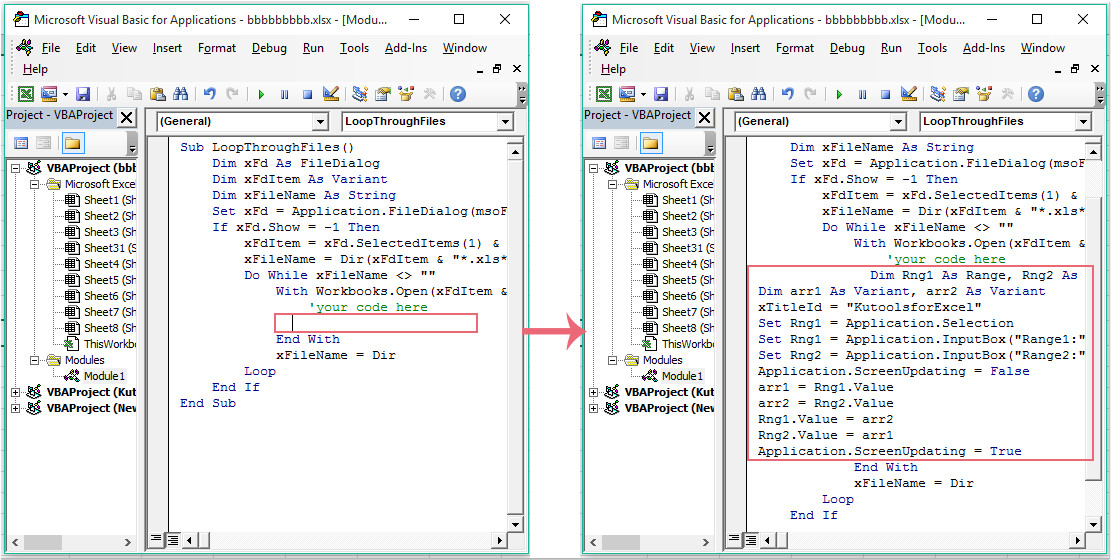Click Find binoculars icon in left window
Screen dimensions: 1111x560
(180, 94)
